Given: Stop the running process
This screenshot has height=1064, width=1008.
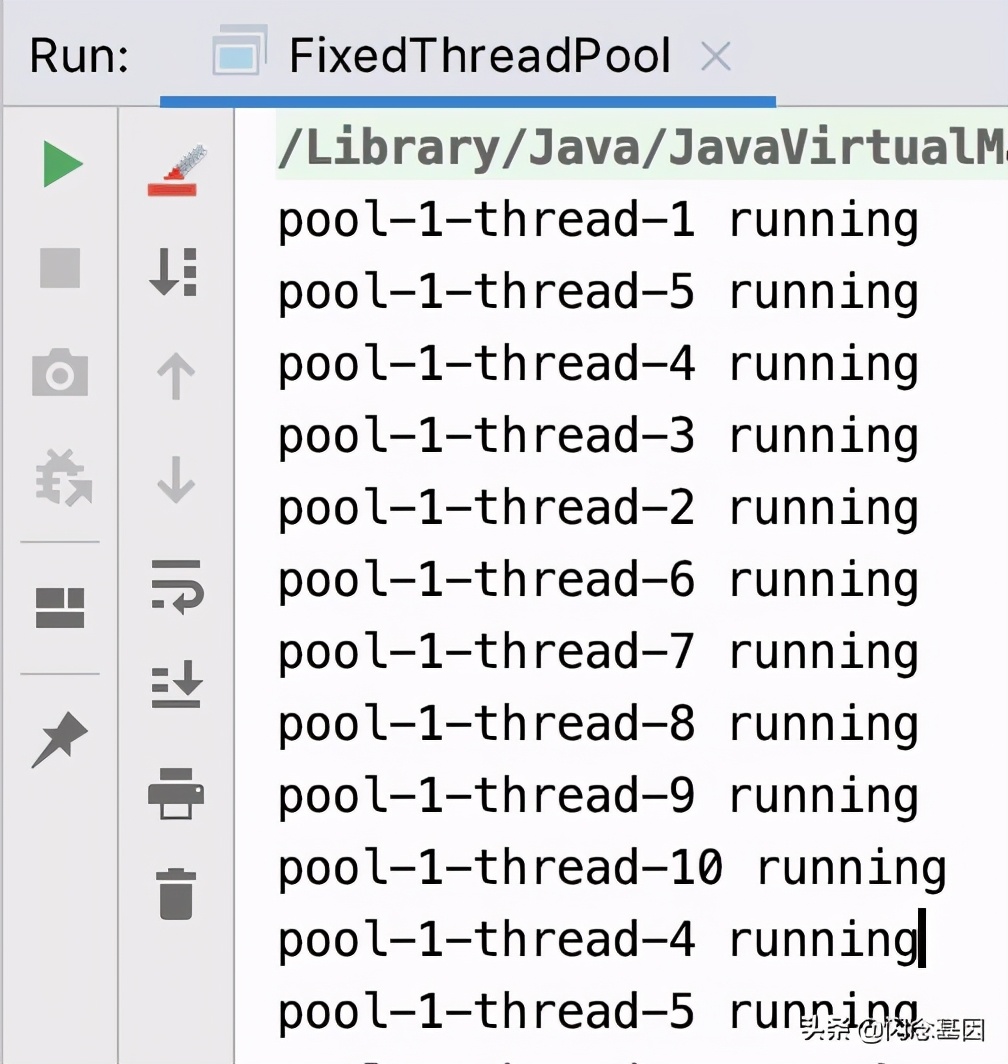Looking at the screenshot, I should pos(60,267).
